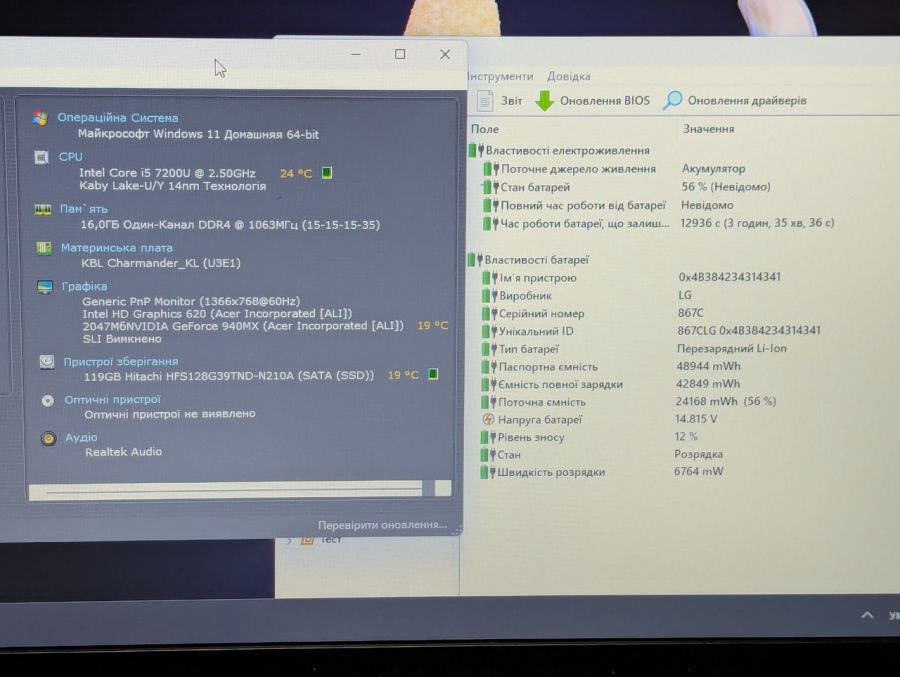The height and width of the screenshot is (677, 900).
Task: Click the voltage icon beside Напруга батареї
Action: point(488,419)
